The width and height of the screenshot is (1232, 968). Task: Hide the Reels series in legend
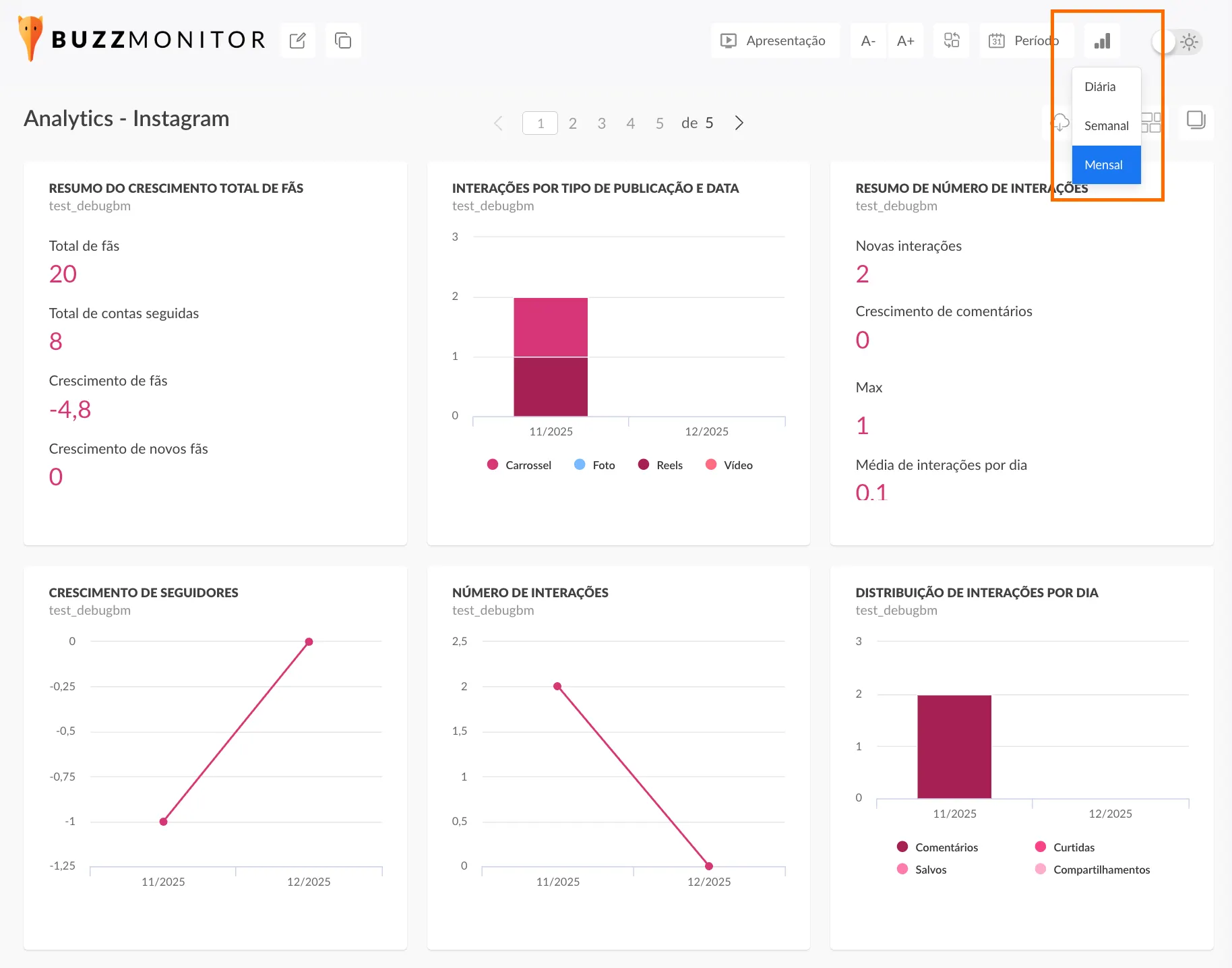(660, 465)
